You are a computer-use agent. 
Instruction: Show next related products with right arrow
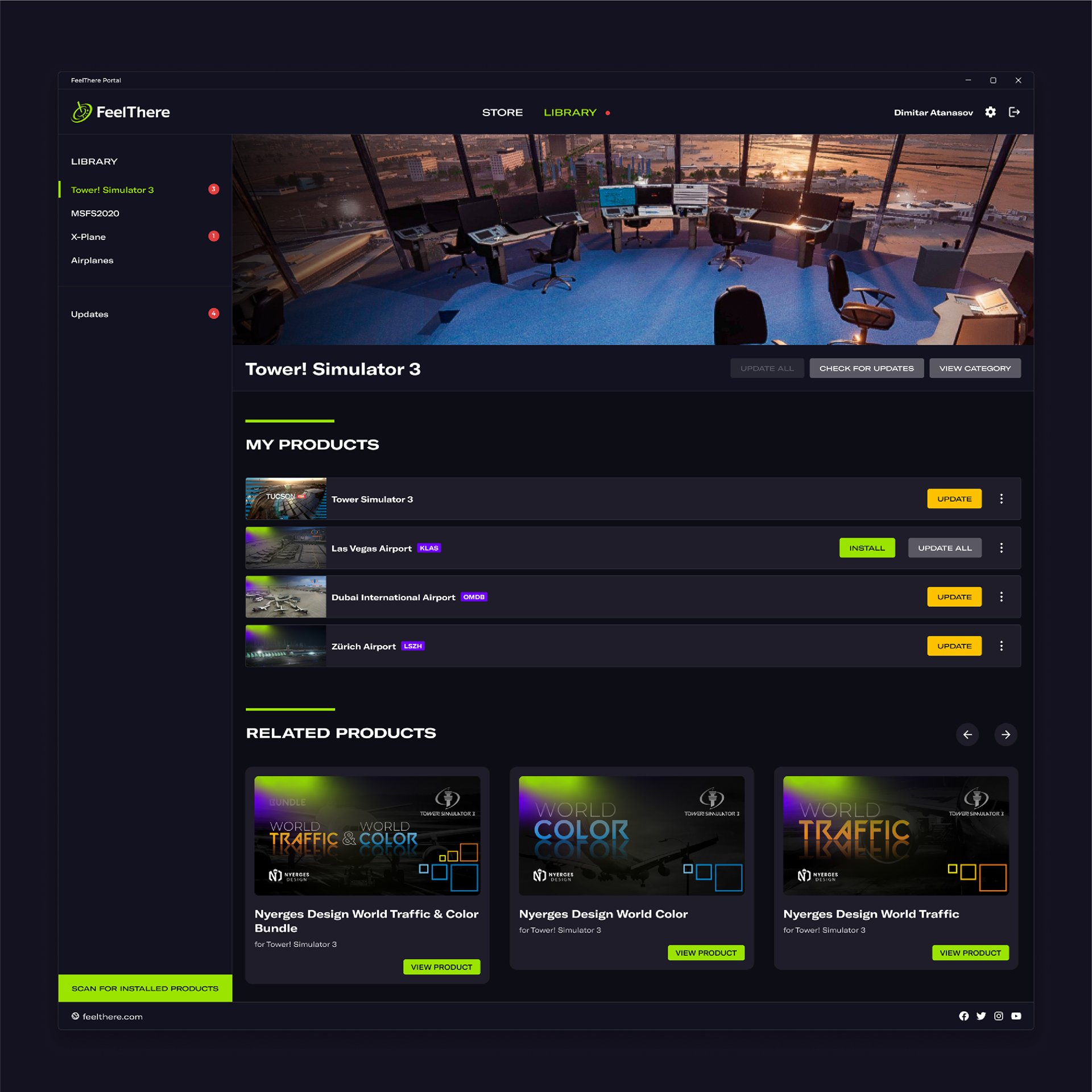pyautogui.click(x=1006, y=734)
